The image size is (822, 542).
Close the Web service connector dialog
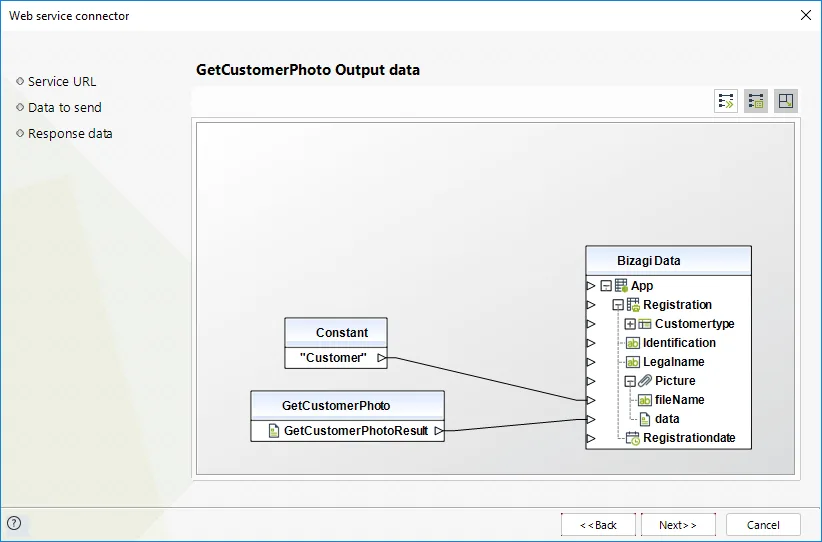click(806, 15)
